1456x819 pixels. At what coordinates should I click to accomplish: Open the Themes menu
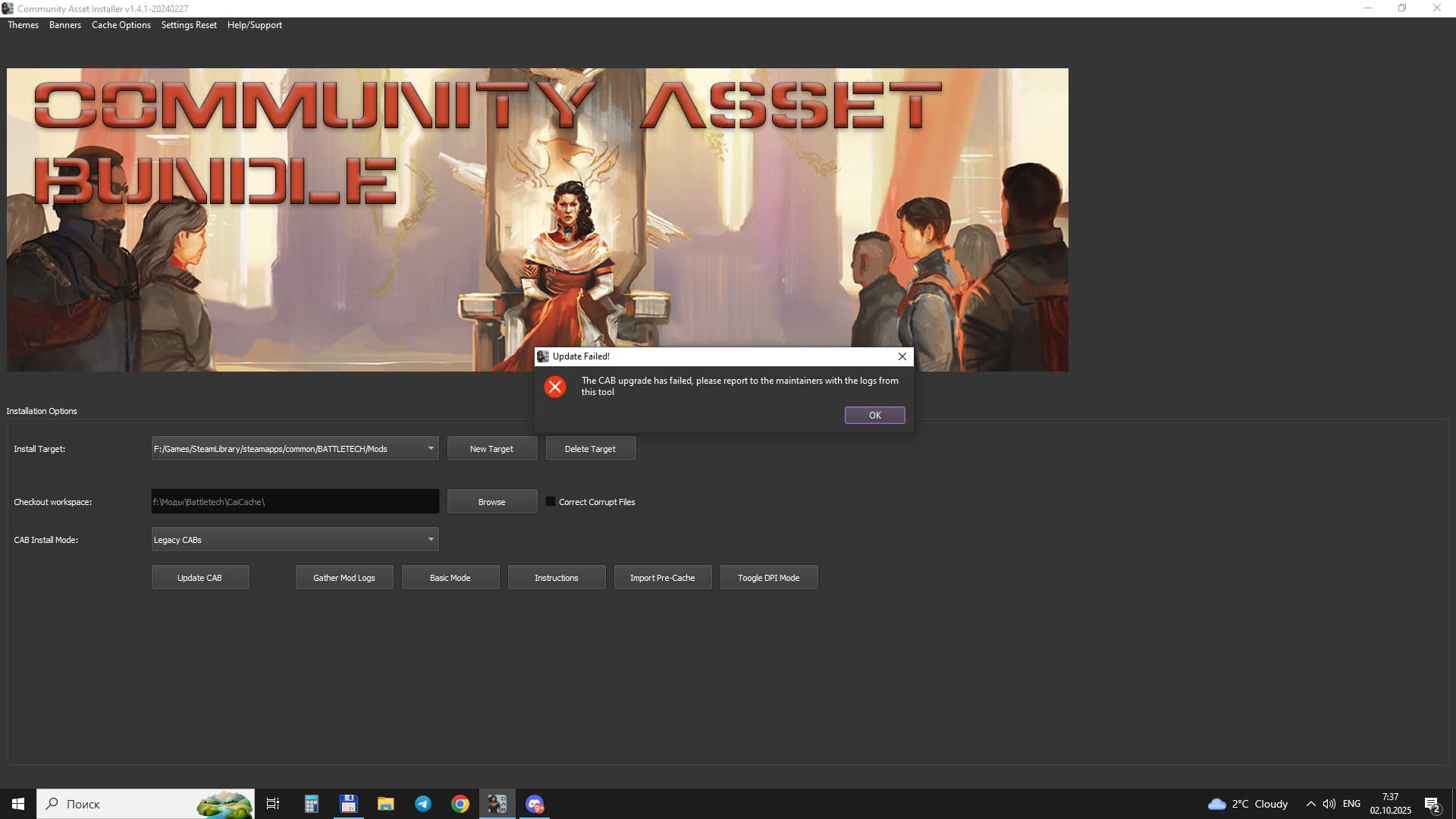pyautogui.click(x=23, y=25)
